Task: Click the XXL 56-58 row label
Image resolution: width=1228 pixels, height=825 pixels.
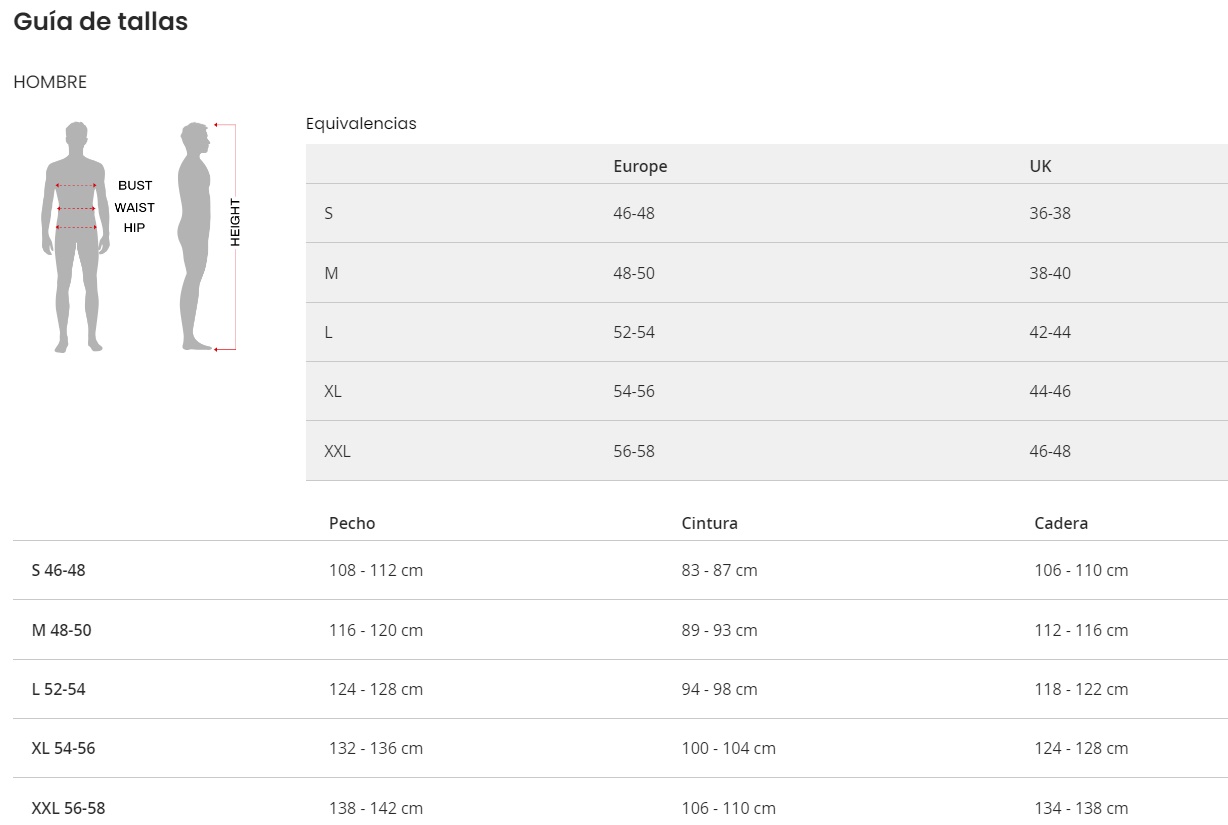Action: point(68,808)
